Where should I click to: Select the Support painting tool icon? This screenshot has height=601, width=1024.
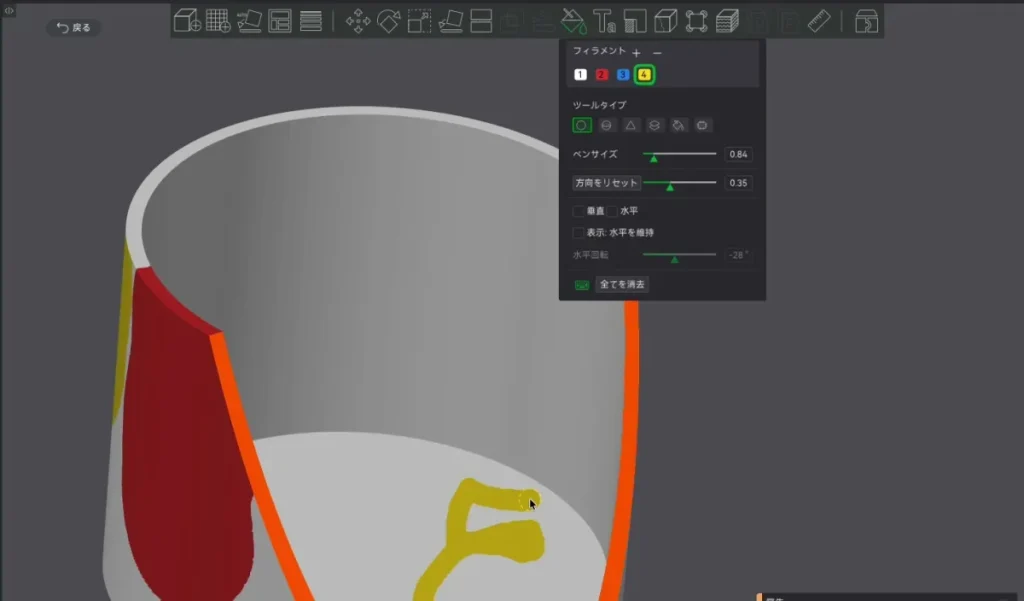[634, 21]
